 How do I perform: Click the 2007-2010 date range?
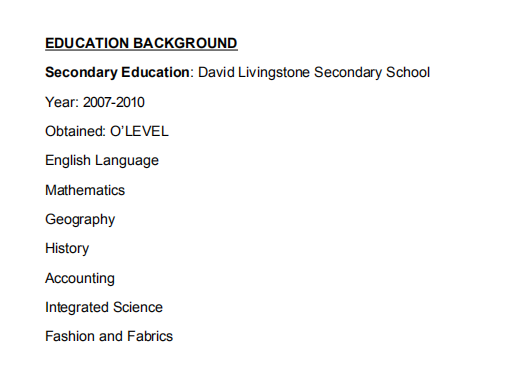point(114,102)
